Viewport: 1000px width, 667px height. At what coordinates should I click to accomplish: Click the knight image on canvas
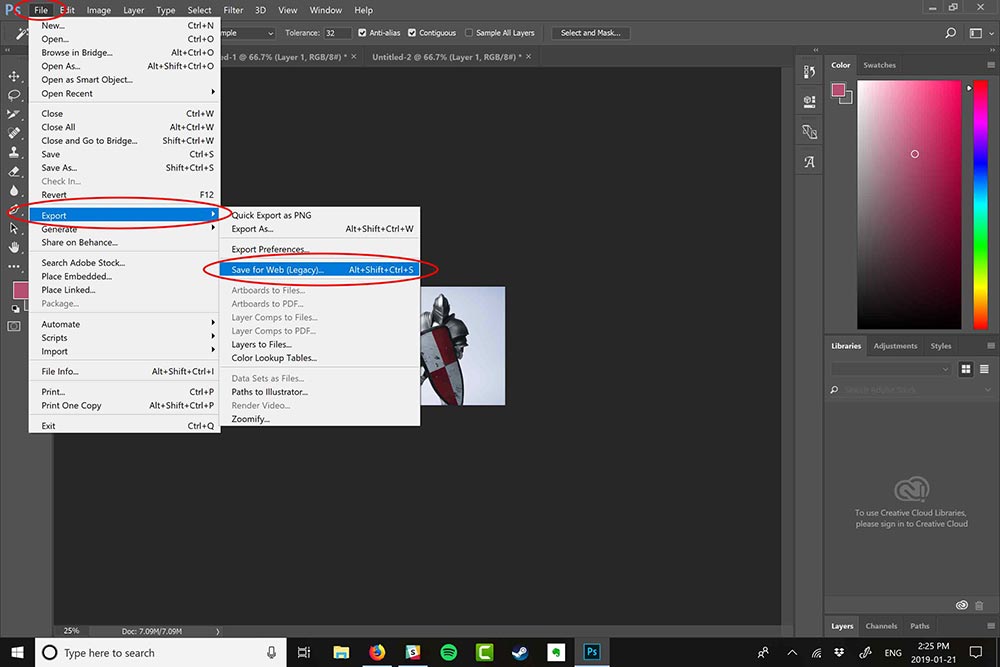(x=462, y=346)
